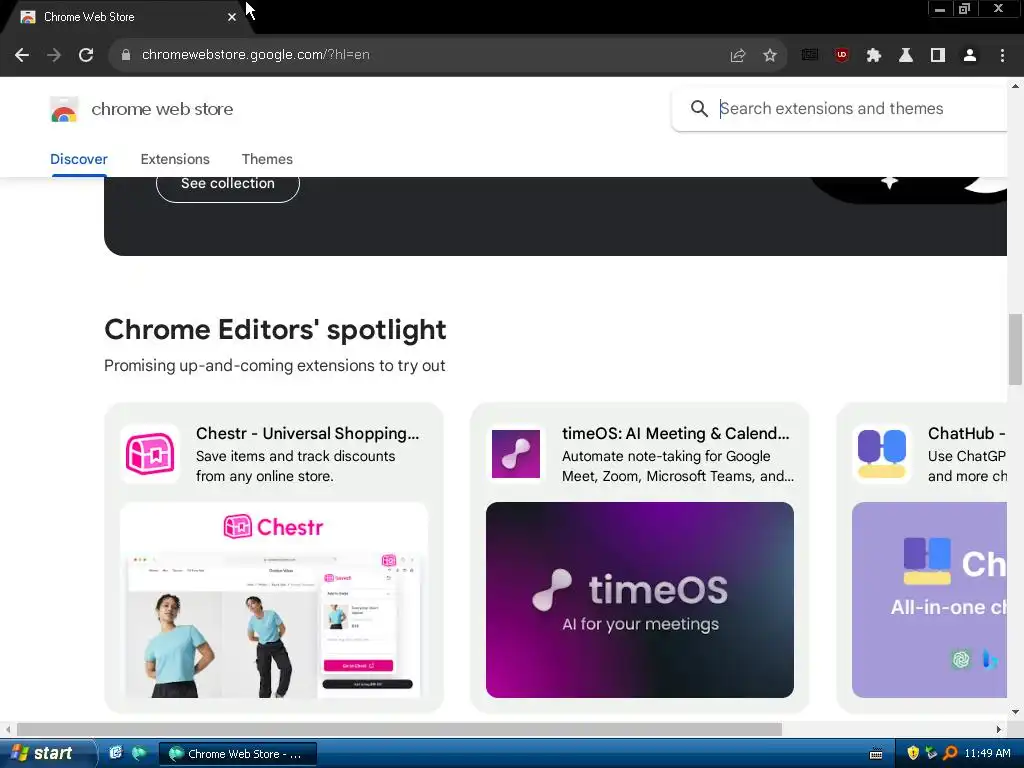This screenshot has height=768, width=1024.
Task: Click the browser forward arrow
Action: 54,56
